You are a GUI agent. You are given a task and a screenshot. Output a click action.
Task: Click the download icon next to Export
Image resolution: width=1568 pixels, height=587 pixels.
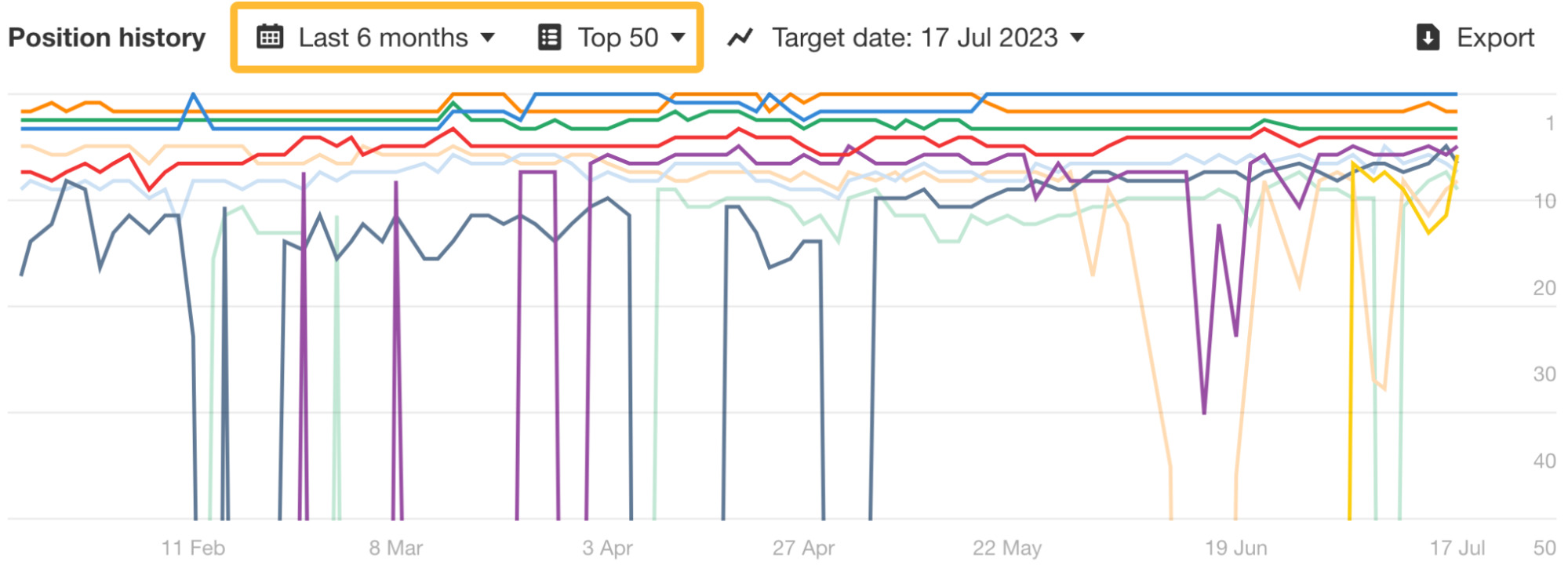(1429, 36)
